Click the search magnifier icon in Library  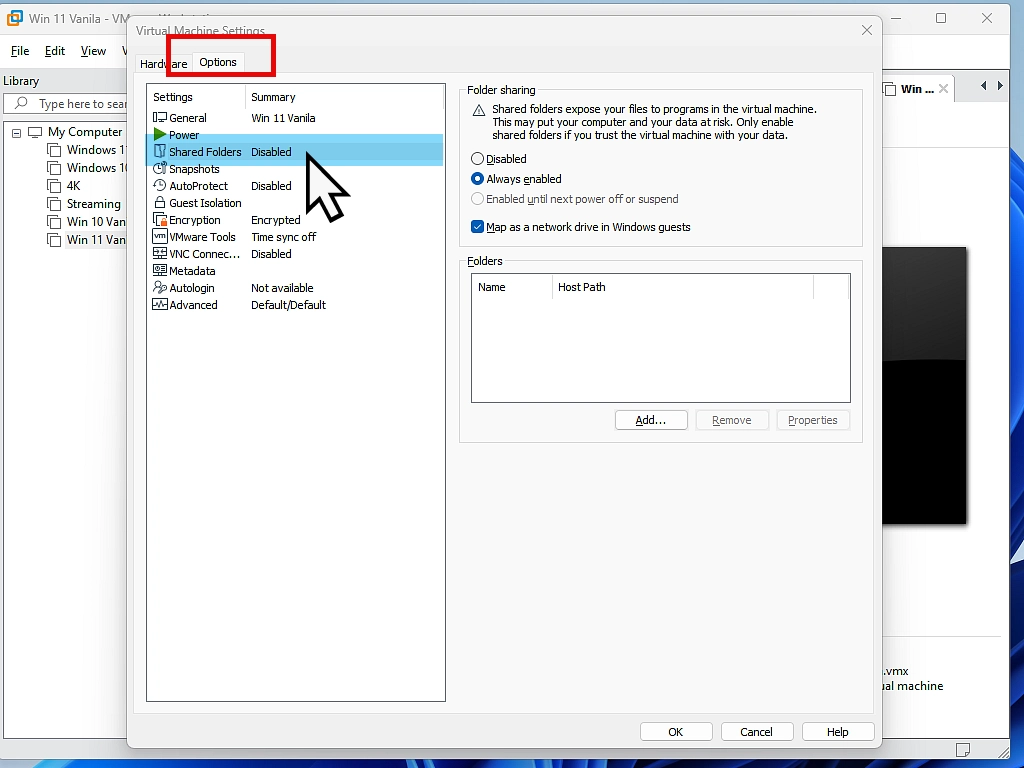pyautogui.click(x=21, y=103)
